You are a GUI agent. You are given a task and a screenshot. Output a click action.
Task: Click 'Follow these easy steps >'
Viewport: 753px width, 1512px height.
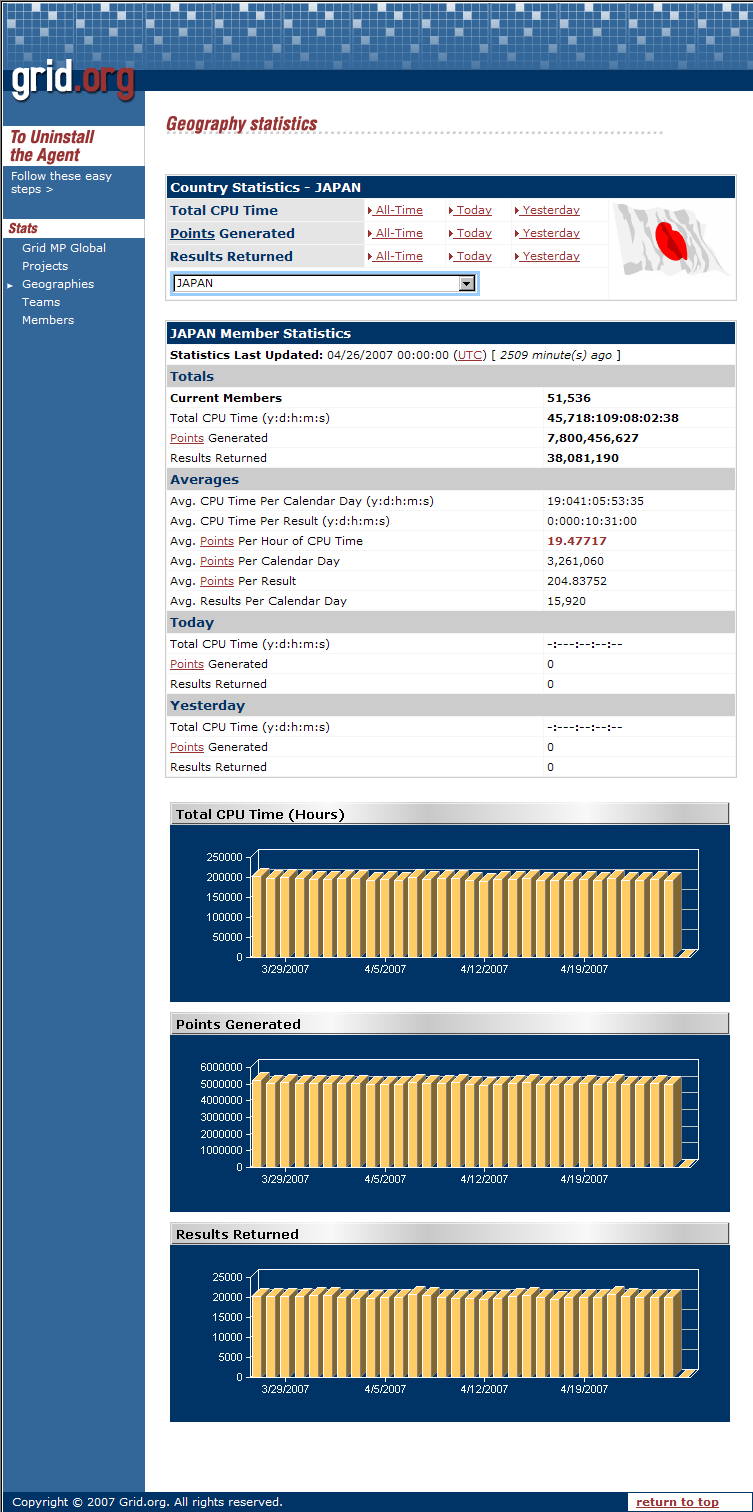(61, 182)
